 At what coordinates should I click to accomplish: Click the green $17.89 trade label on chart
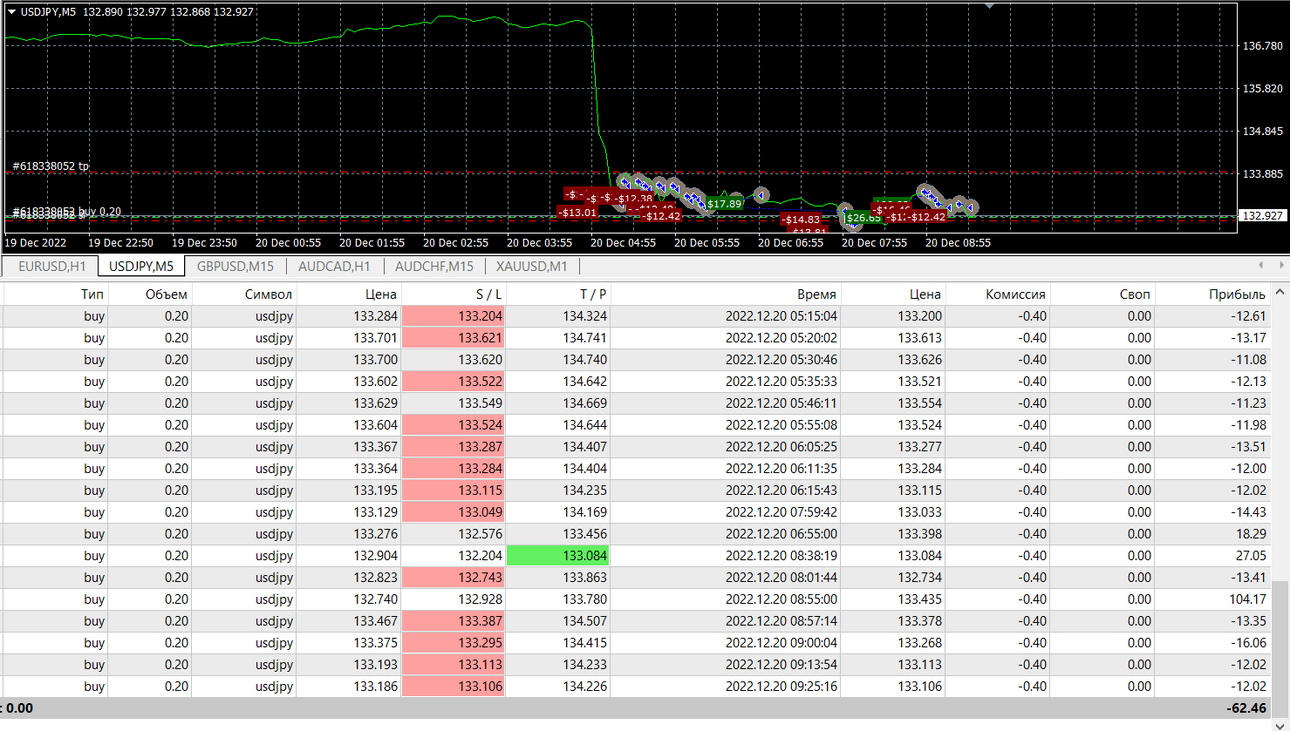click(724, 204)
